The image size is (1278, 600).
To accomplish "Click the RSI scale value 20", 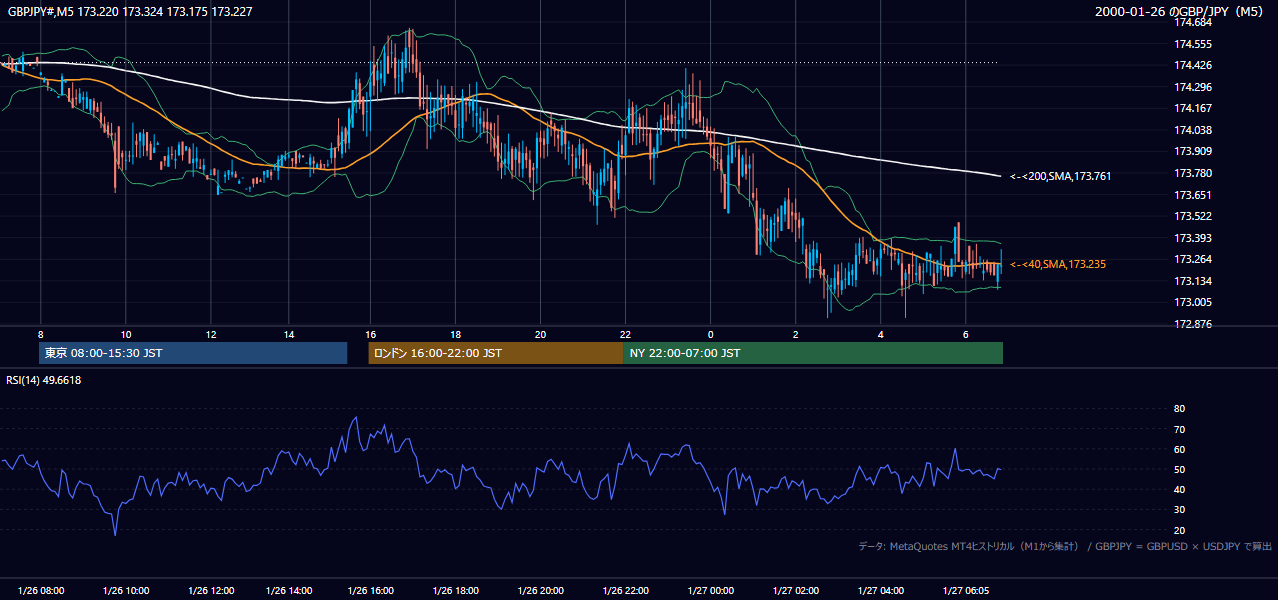I will [x=1180, y=530].
